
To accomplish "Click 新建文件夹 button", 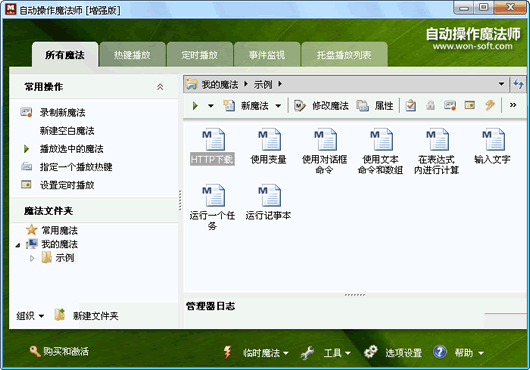I will coord(96,316).
